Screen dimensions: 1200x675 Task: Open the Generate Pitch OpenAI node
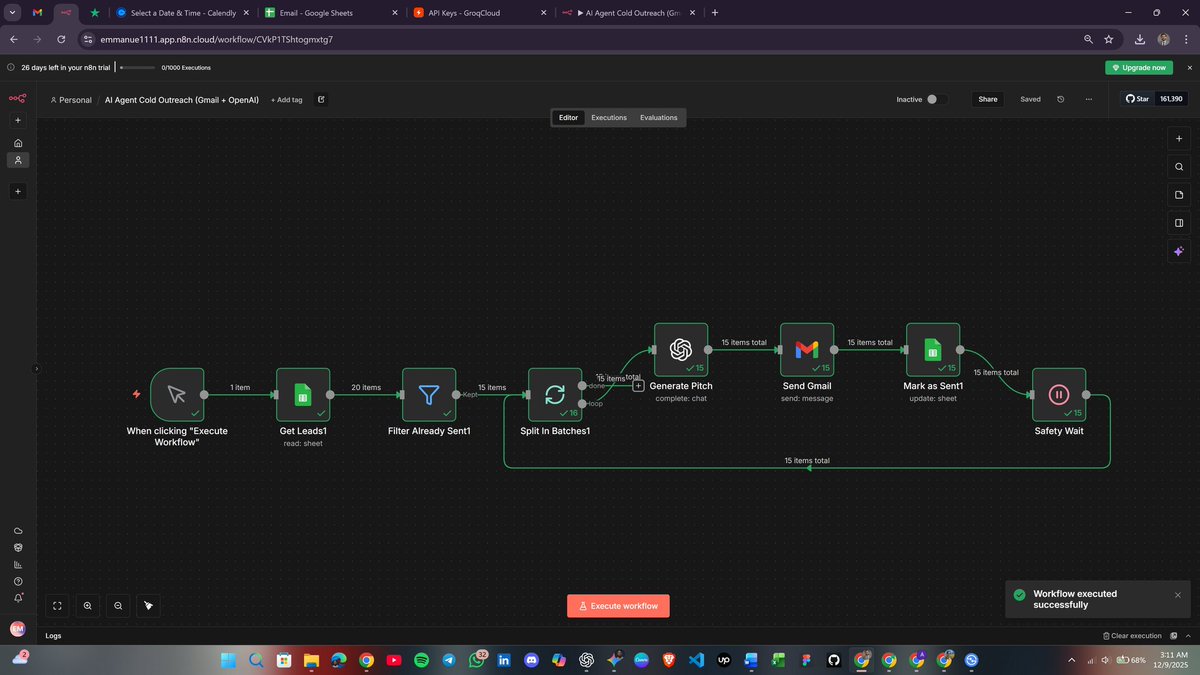point(681,349)
